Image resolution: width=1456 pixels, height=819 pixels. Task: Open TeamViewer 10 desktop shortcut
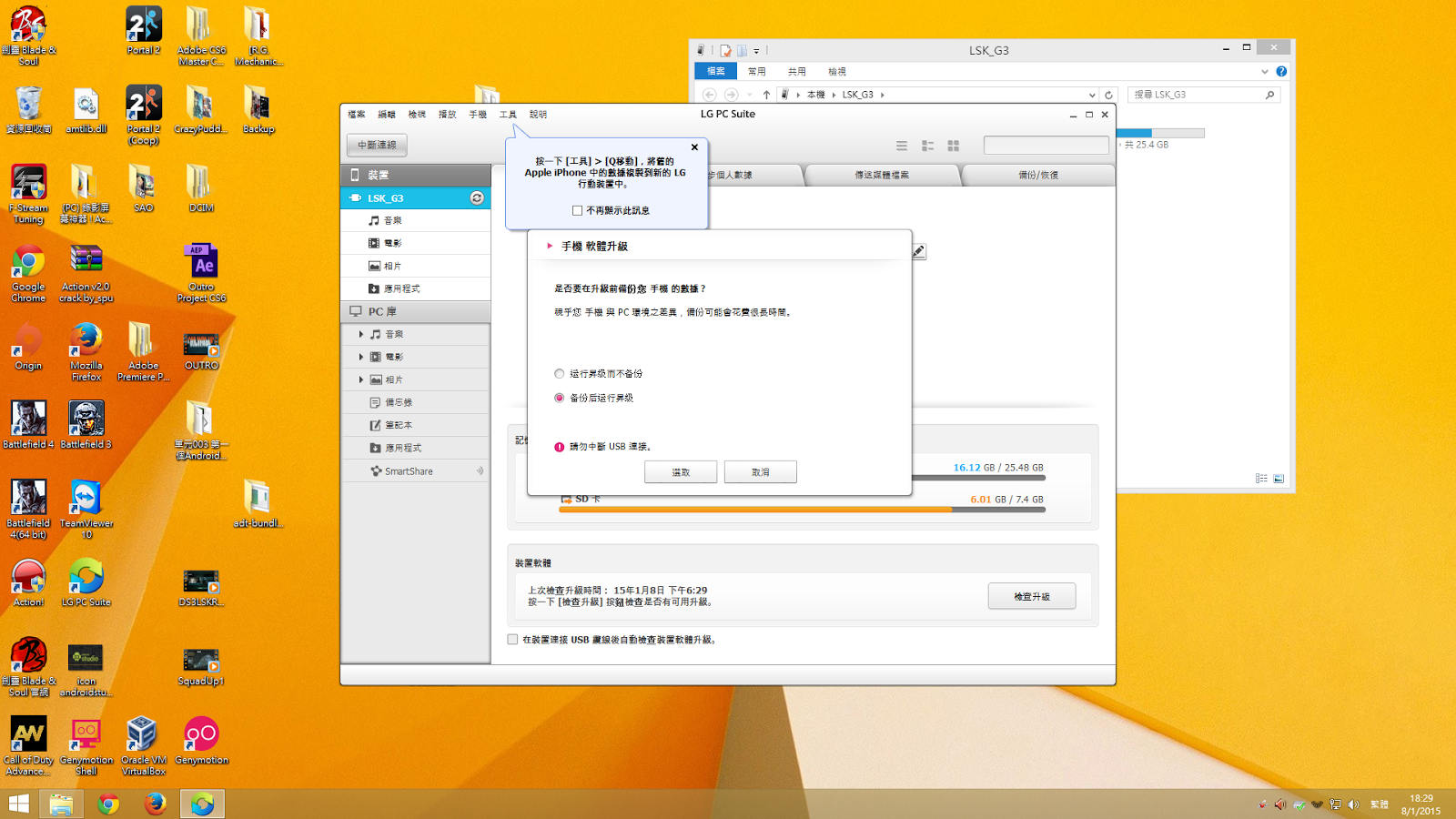point(86,509)
